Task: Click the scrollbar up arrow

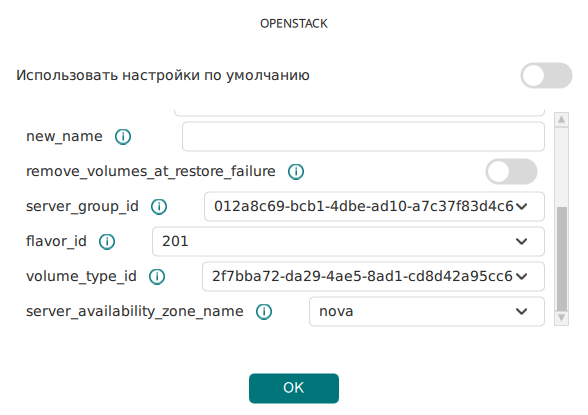Action: [x=561, y=120]
